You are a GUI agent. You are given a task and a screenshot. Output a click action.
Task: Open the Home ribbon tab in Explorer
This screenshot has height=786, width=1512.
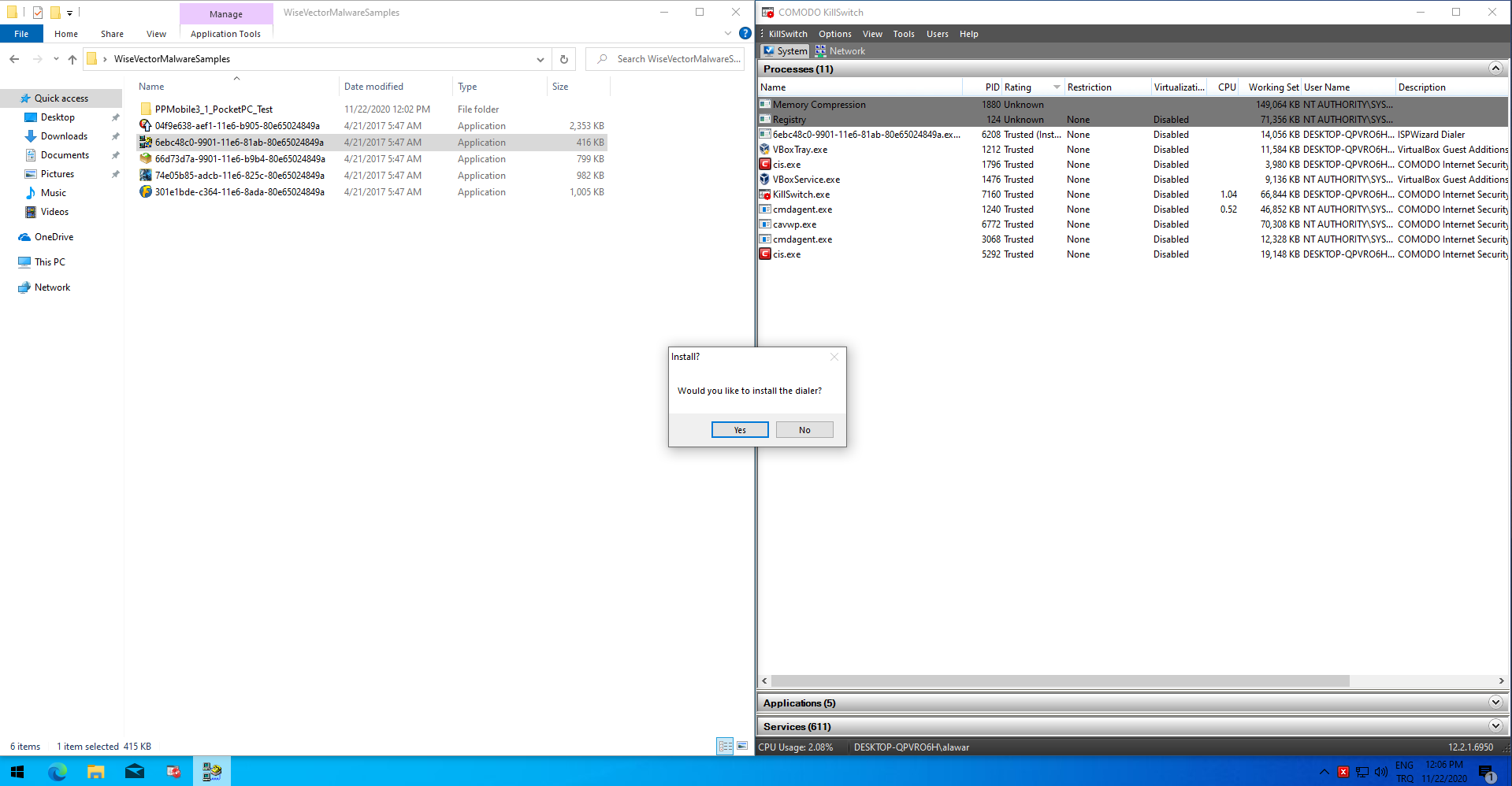pos(66,34)
